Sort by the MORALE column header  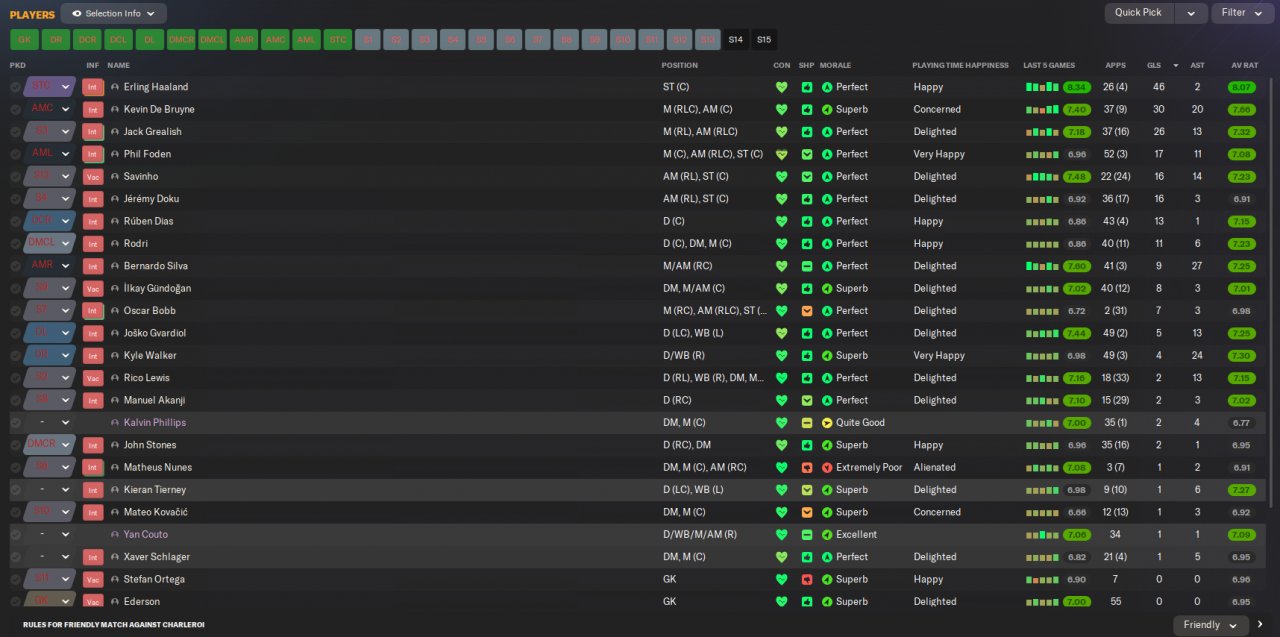click(835, 65)
